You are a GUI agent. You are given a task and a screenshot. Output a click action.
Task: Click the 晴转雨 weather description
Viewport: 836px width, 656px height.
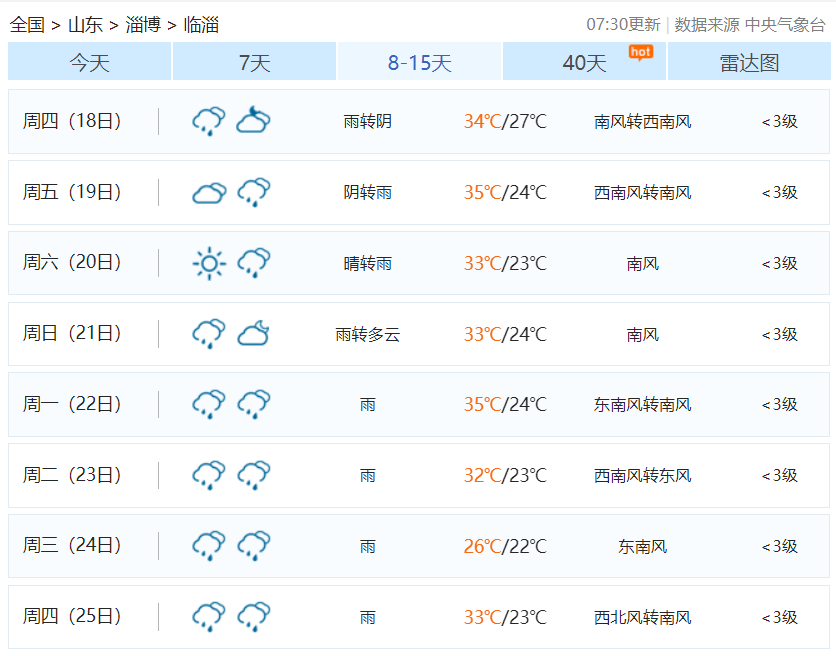click(x=367, y=263)
